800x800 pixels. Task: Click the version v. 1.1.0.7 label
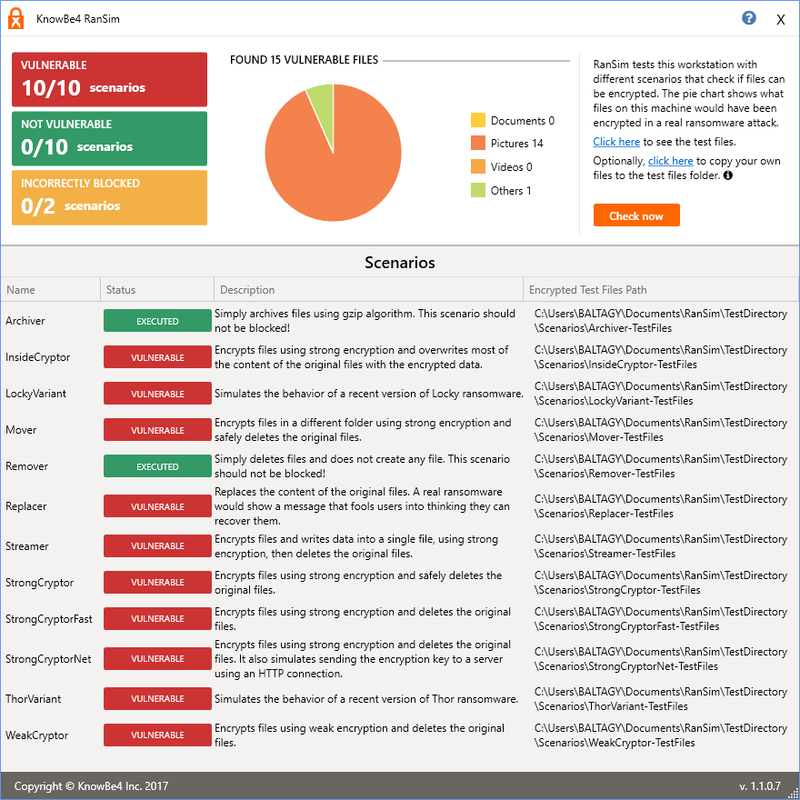[x=760, y=786]
